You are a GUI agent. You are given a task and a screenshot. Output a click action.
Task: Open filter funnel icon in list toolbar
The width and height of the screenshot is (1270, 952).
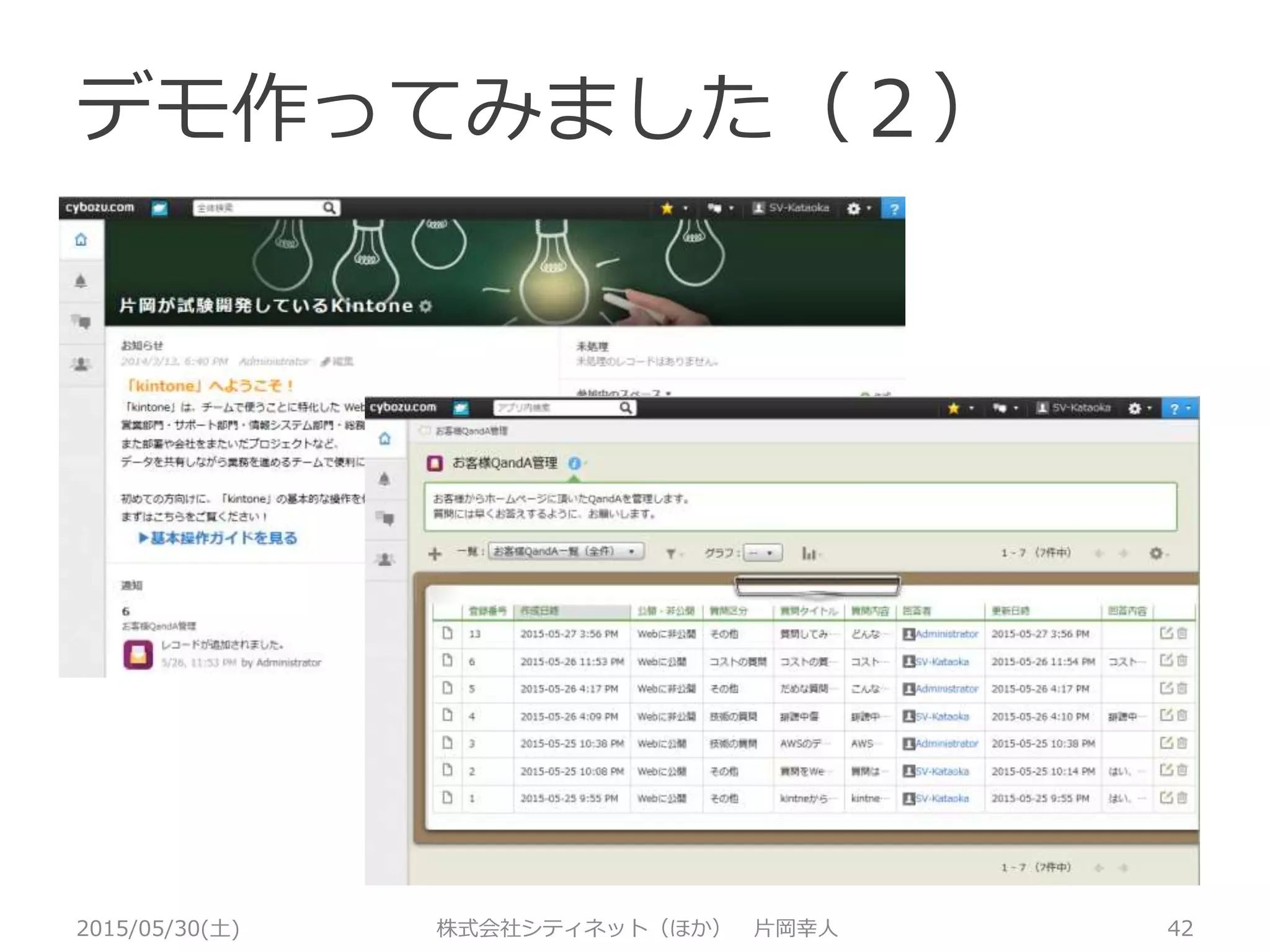[670, 553]
